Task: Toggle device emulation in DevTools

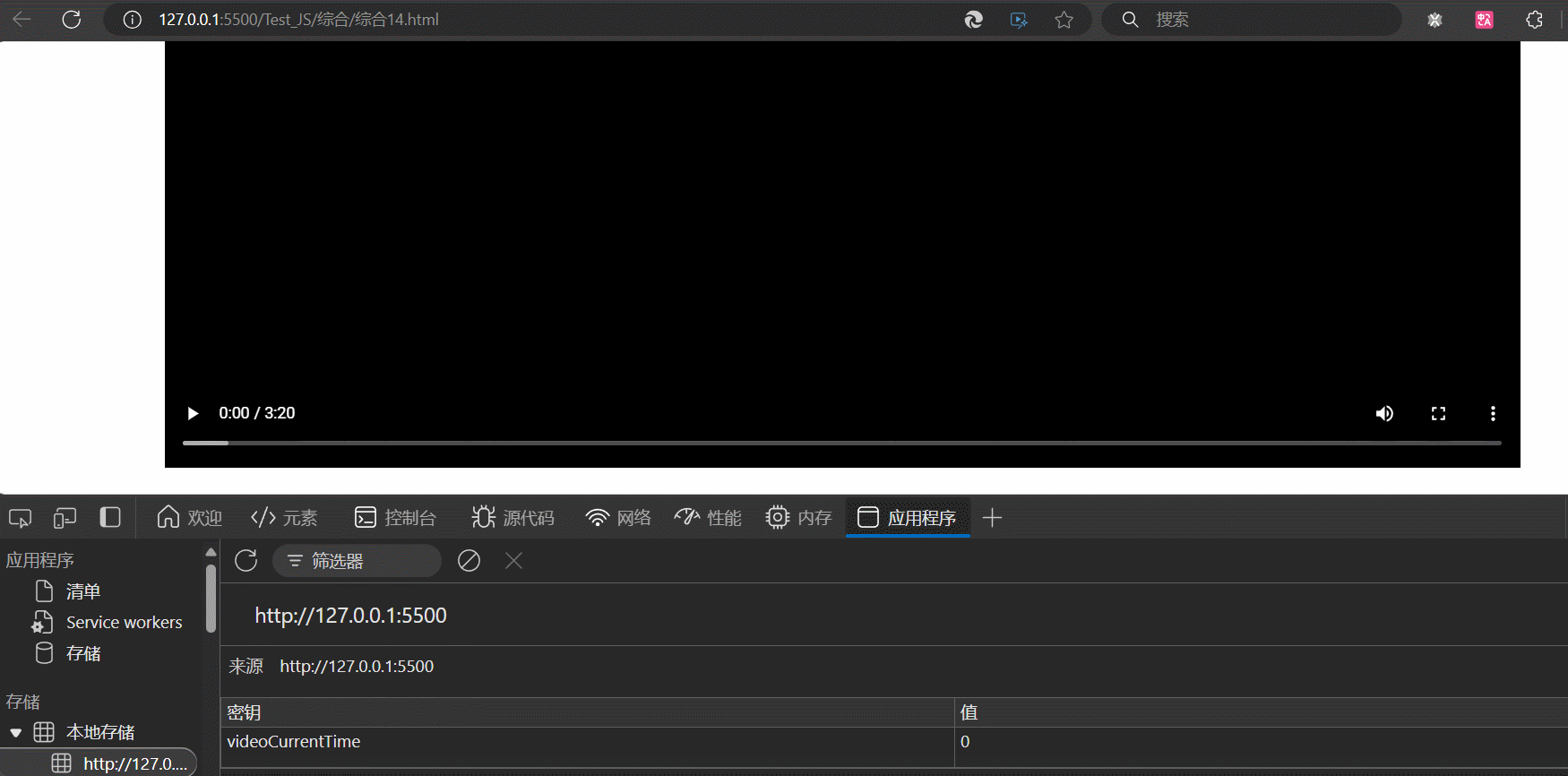Action: pyautogui.click(x=65, y=518)
